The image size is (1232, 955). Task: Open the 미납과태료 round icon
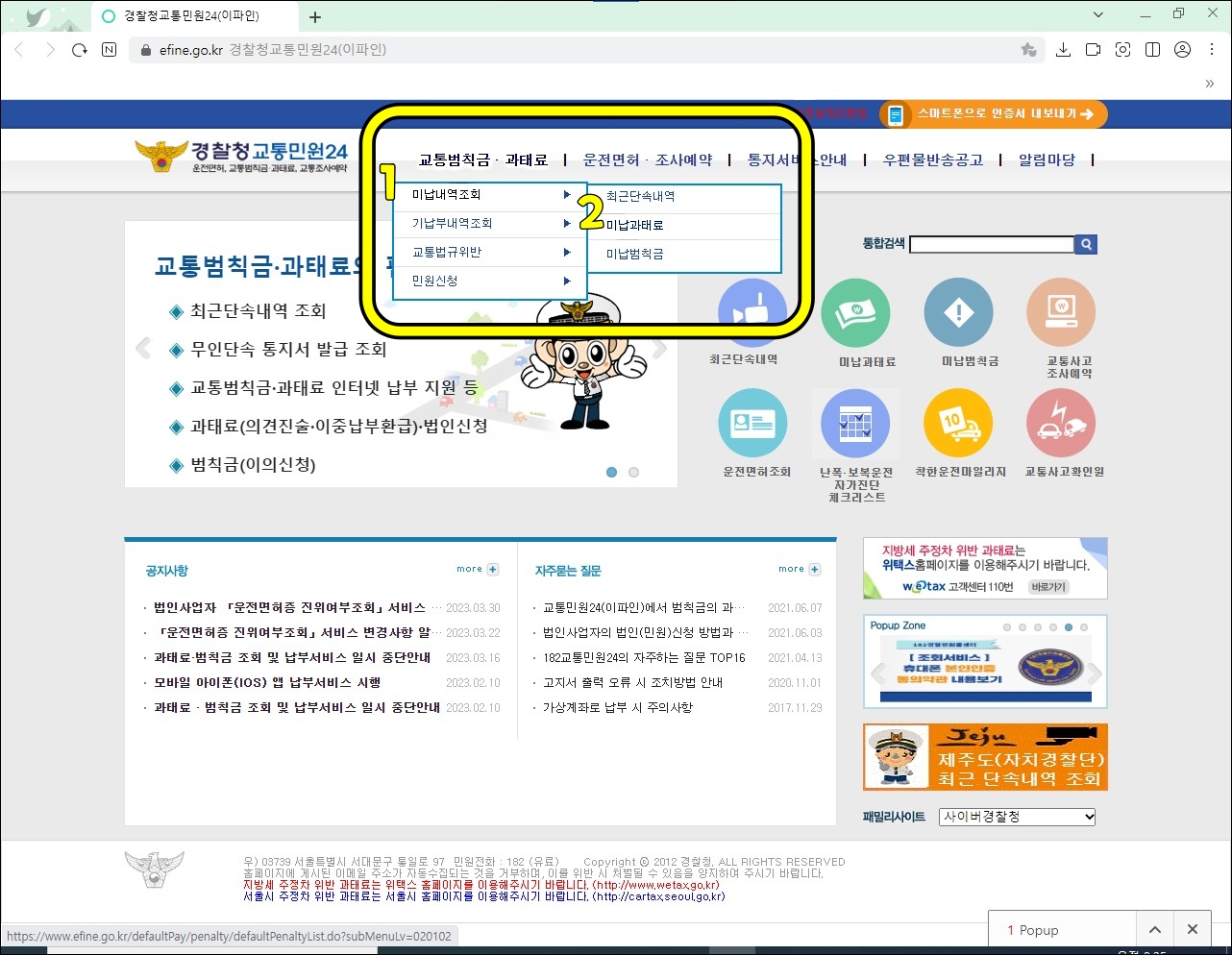click(x=855, y=313)
